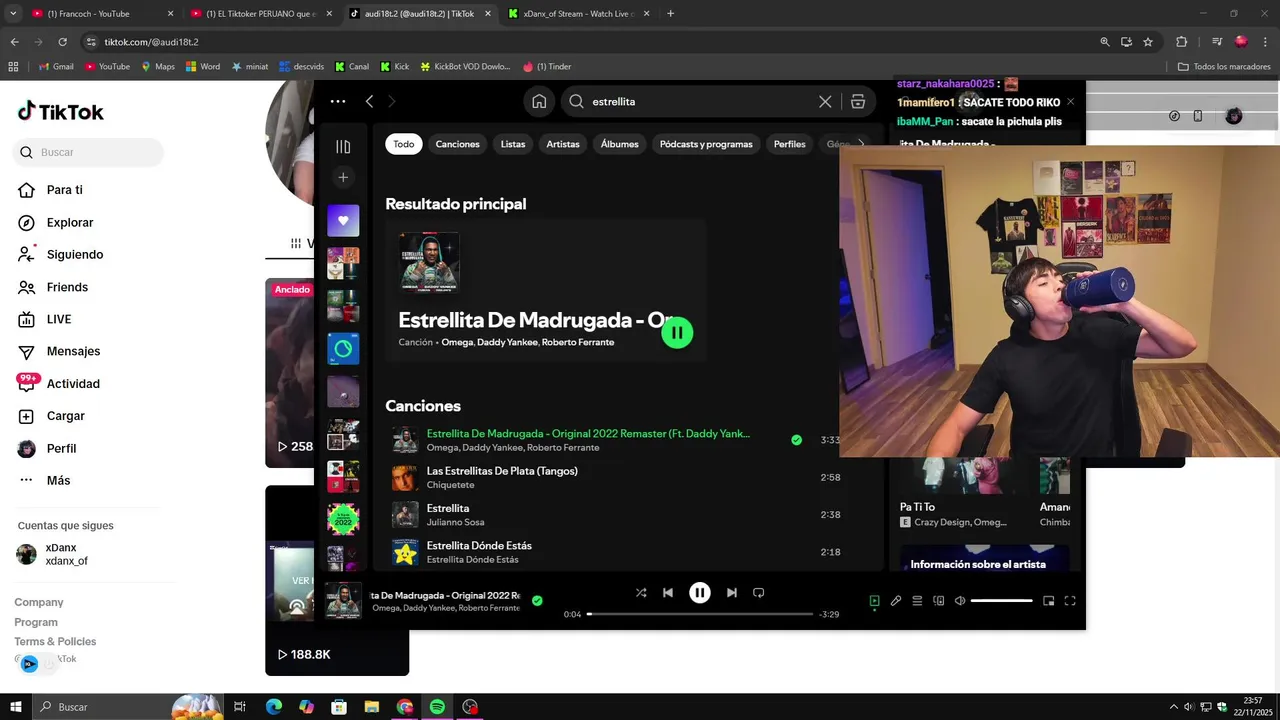This screenshot has width=1280, height=720.
Task: Open TikTok Explorar compass
Action: (56, 222)
